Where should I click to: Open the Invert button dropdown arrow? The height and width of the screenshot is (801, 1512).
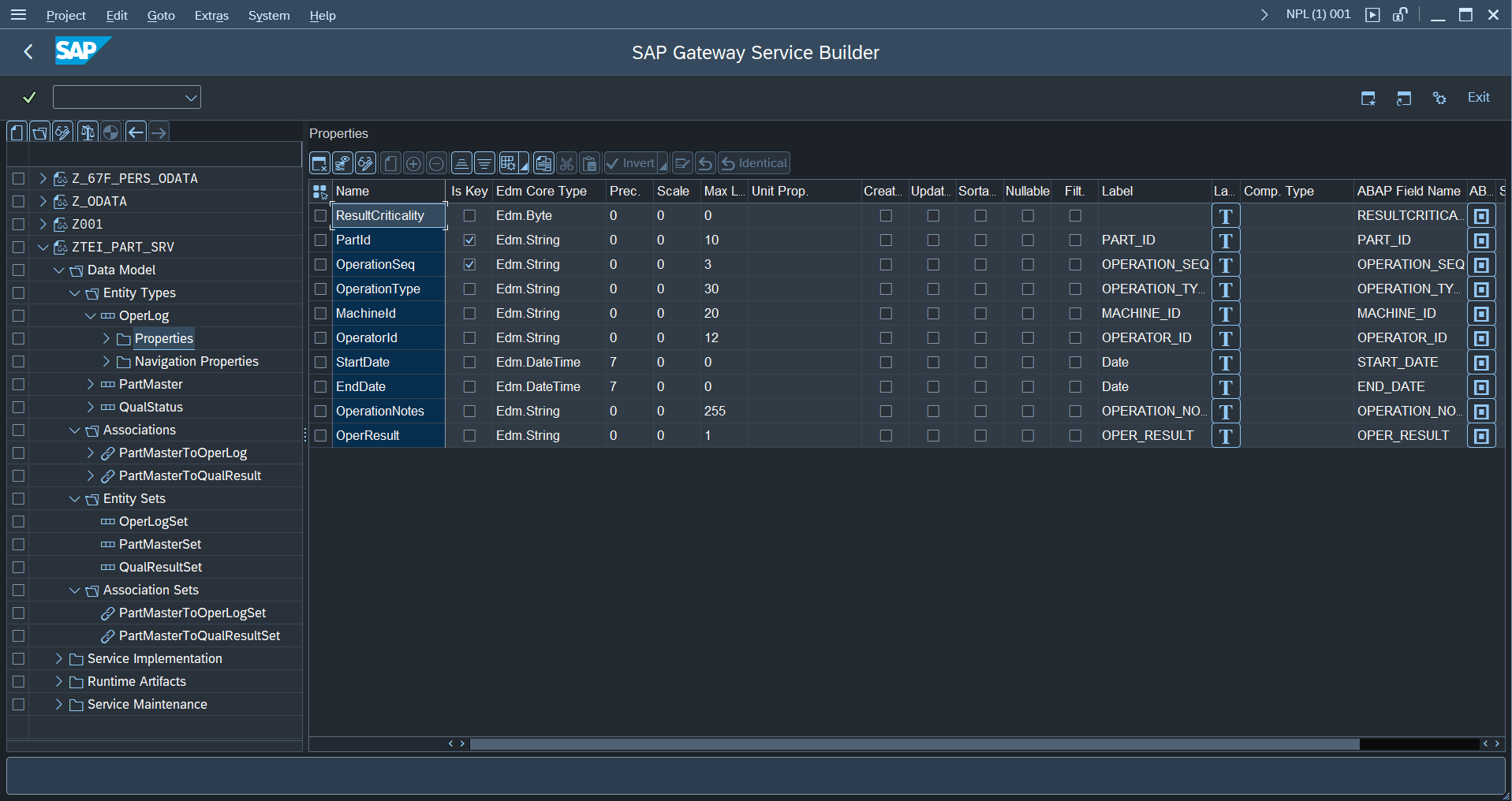663,163
